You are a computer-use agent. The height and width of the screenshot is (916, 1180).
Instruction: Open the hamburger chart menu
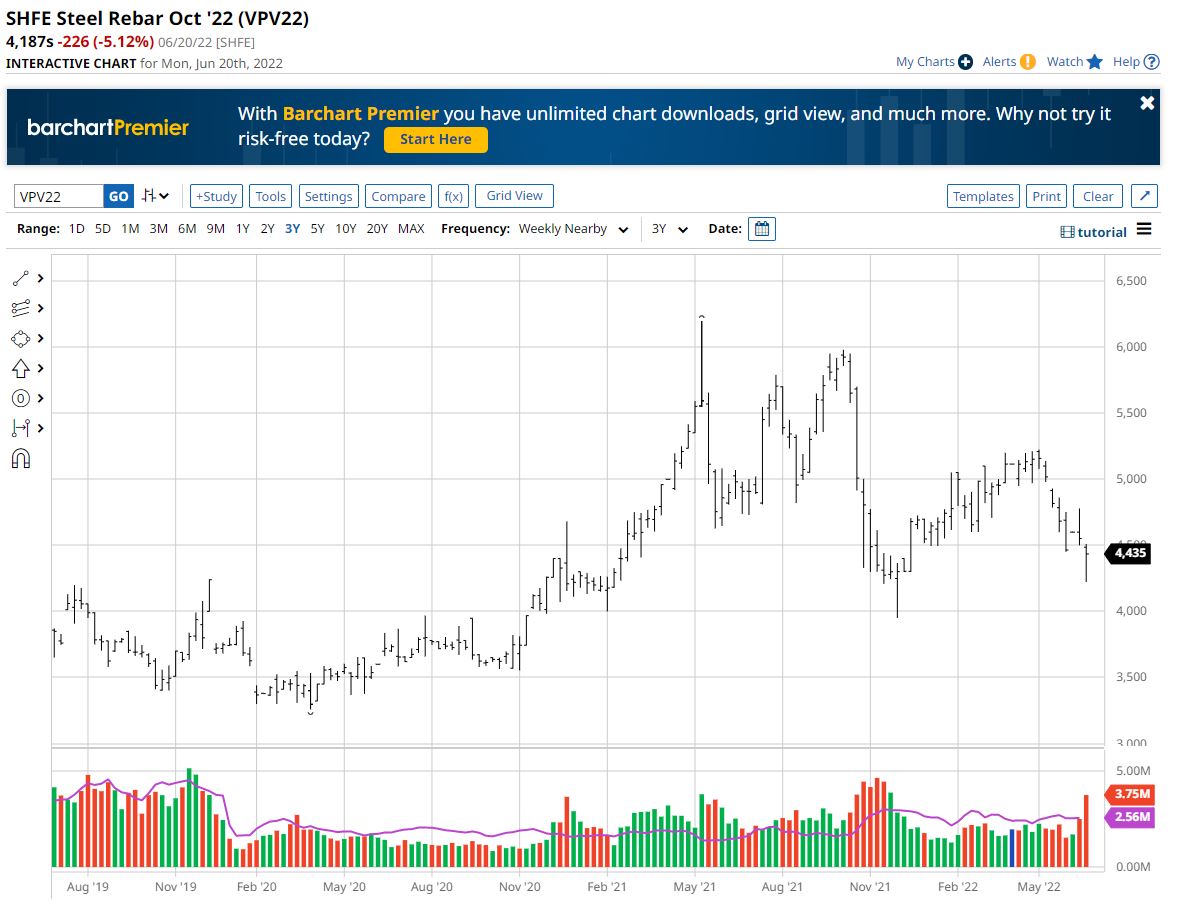coord(1144,230)
